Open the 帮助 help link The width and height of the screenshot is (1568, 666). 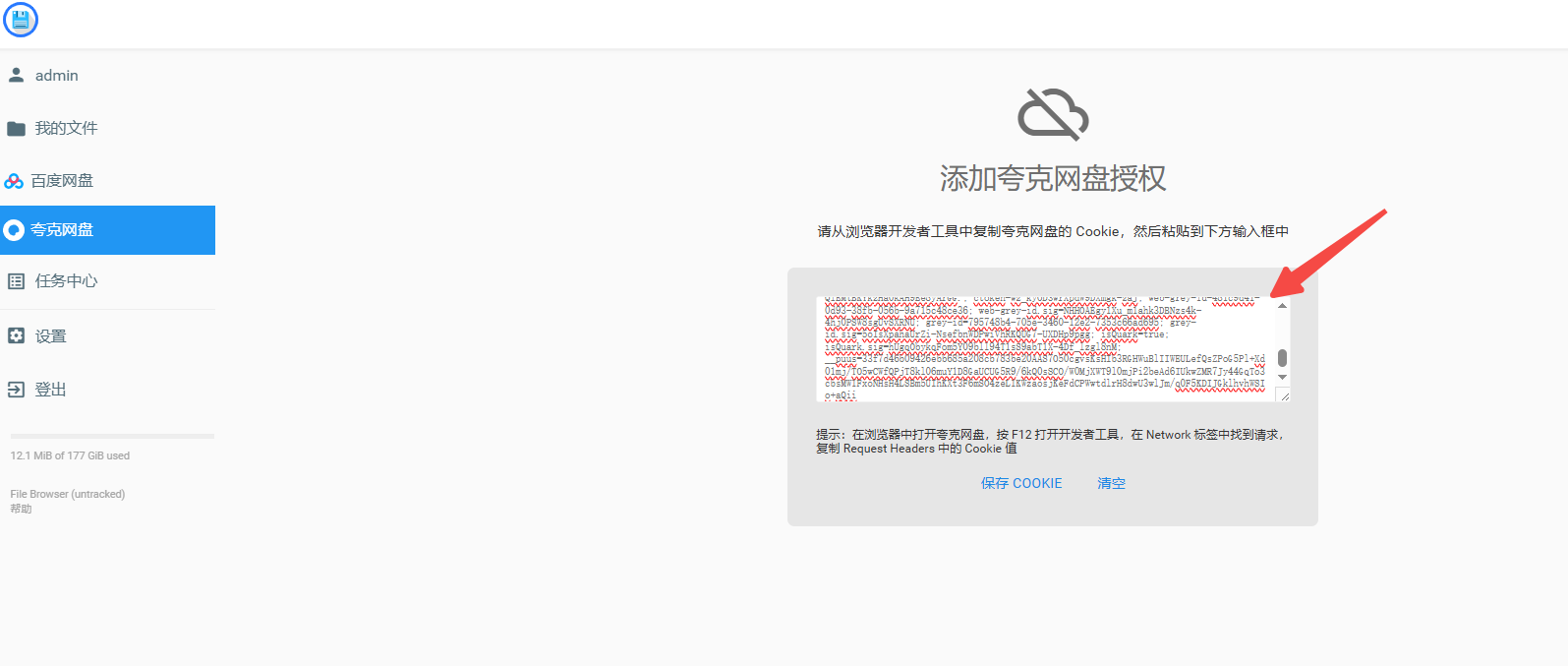(x=21, y=509)
